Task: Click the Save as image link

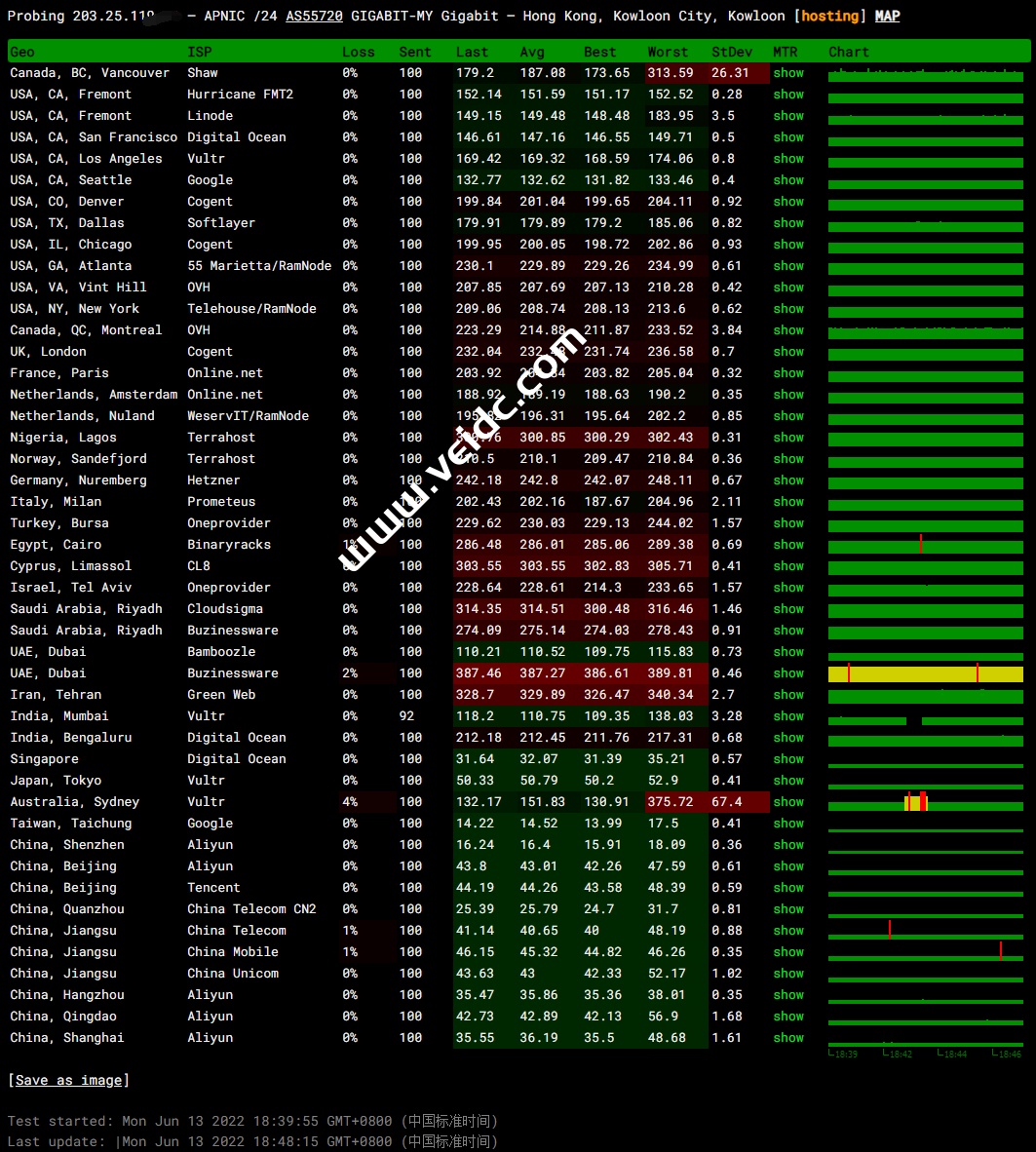Action: tap(68, 1080)
